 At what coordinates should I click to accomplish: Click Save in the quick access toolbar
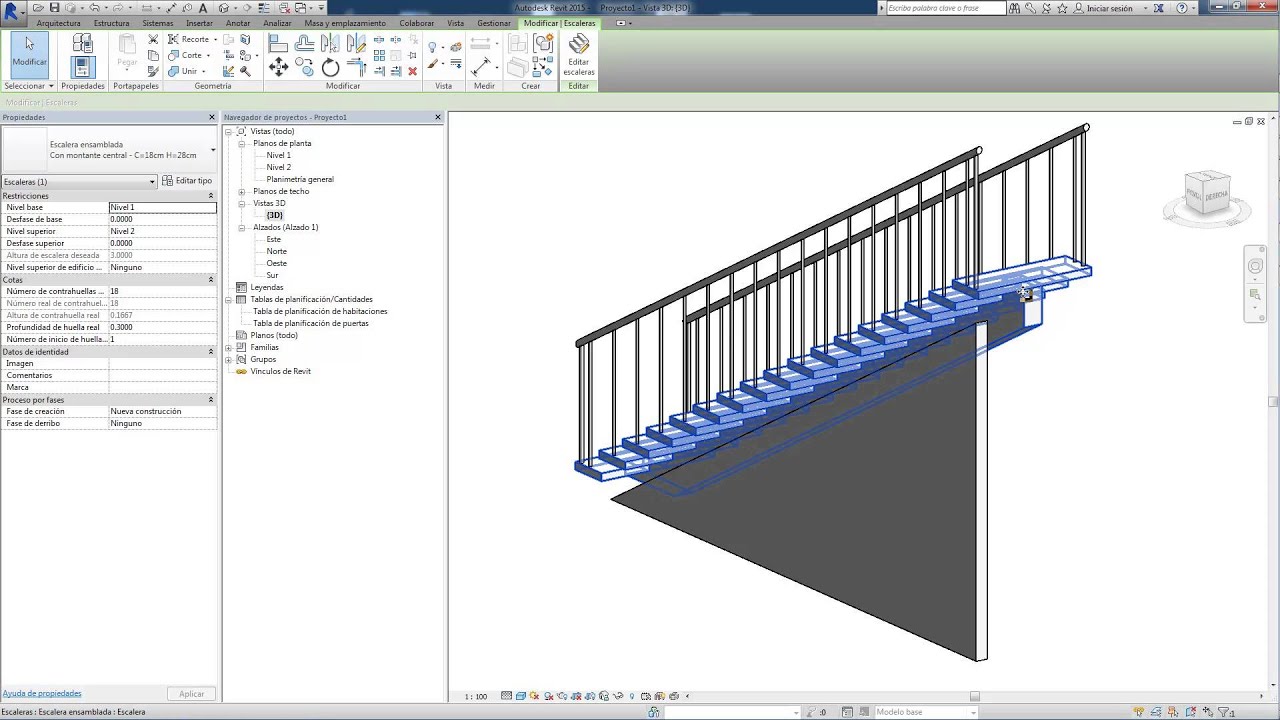54,8
